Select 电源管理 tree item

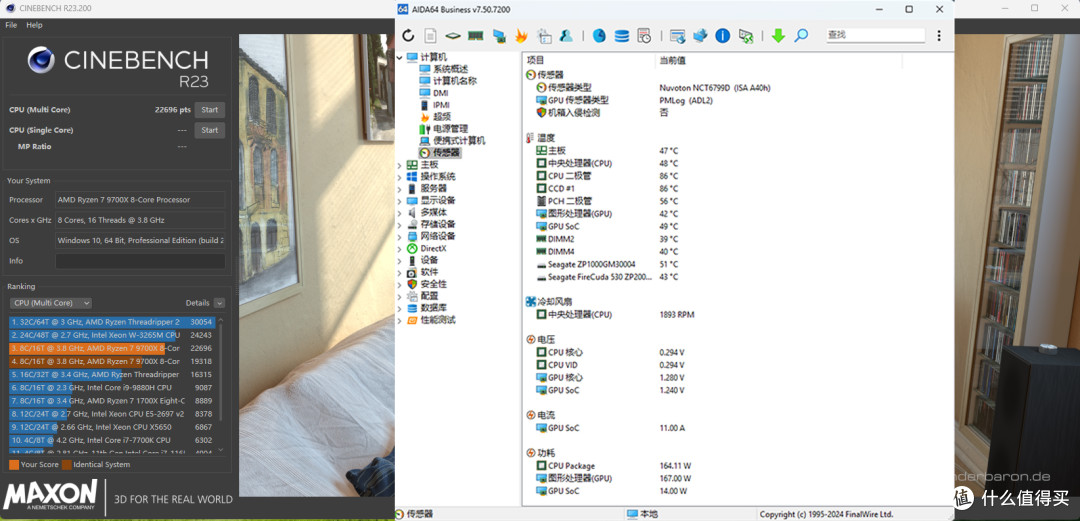point(450,129)
